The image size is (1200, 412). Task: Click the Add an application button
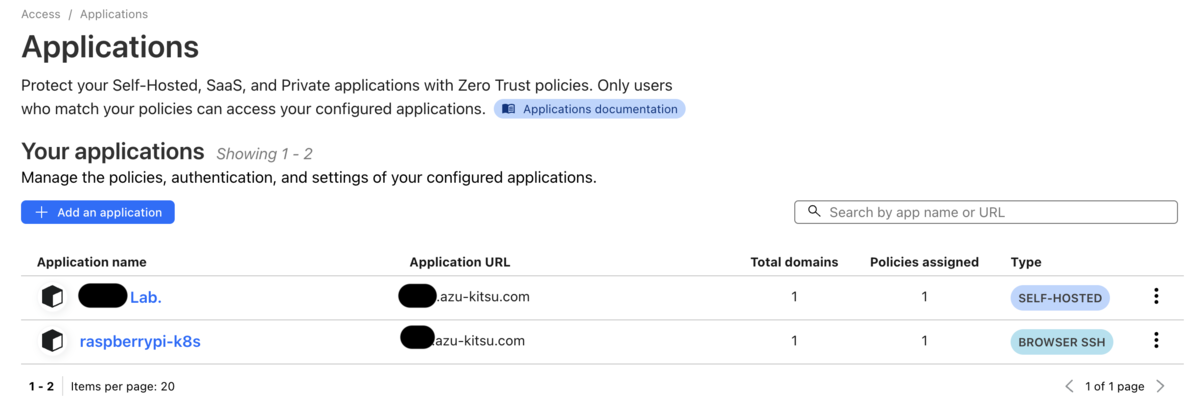point(98,212)
